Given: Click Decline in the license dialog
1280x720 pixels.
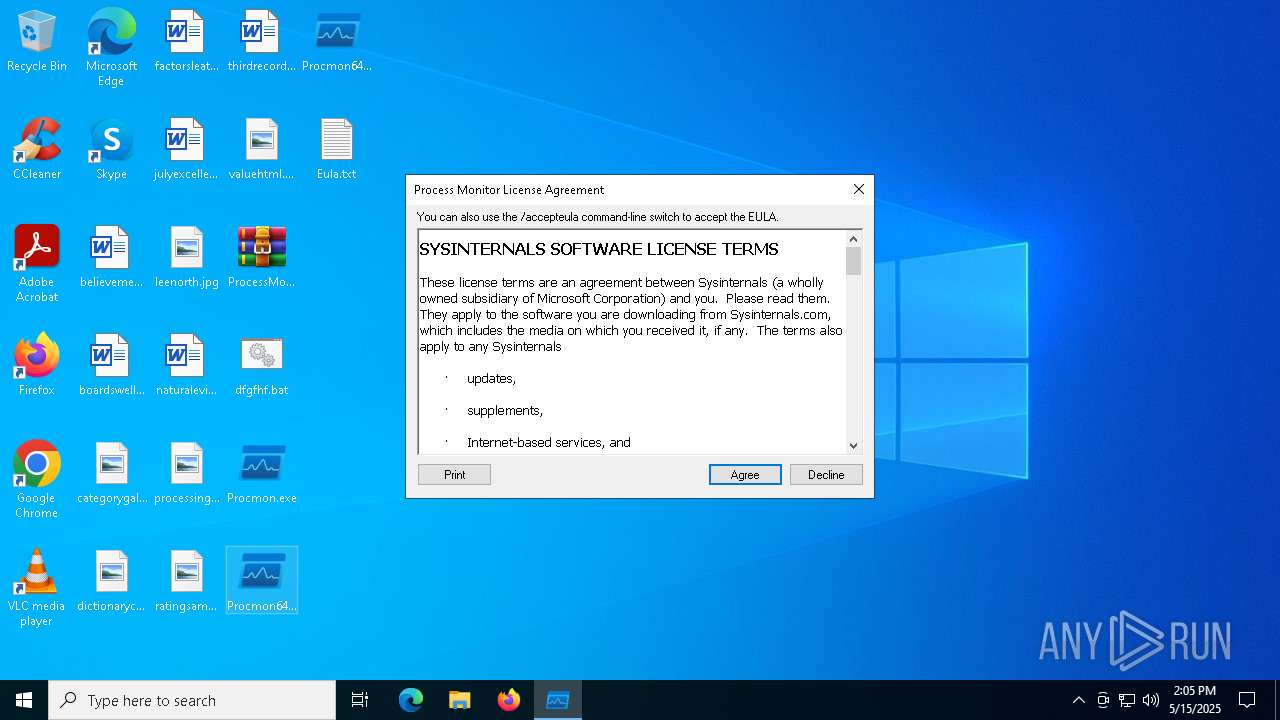Looking at the screenshot, I should click(x=826, y=475).
